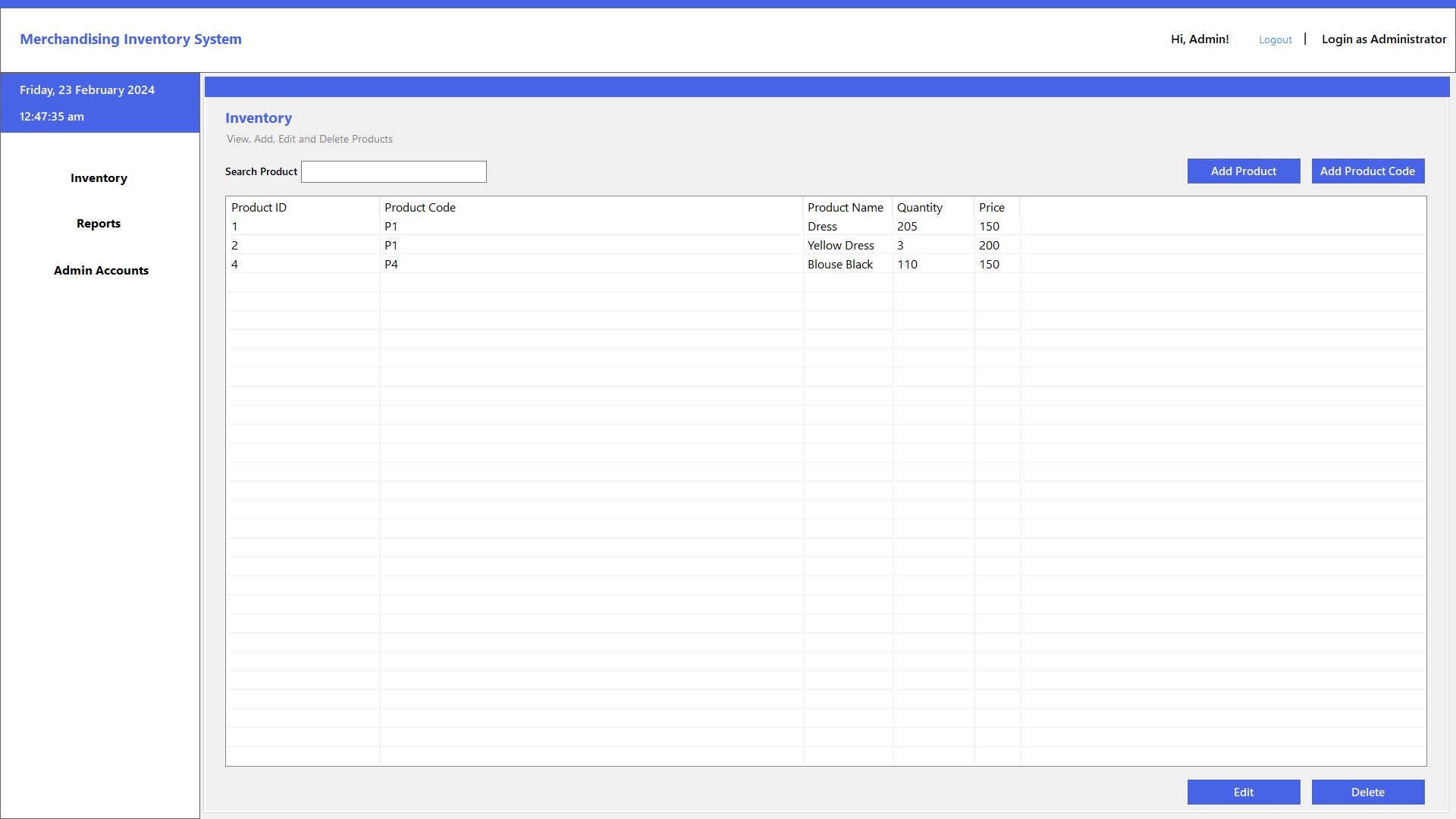Image resolution: width=1456 pixels, height=819 pixels.
Task: Click the Delete button
Action: tap(1368, 792)
